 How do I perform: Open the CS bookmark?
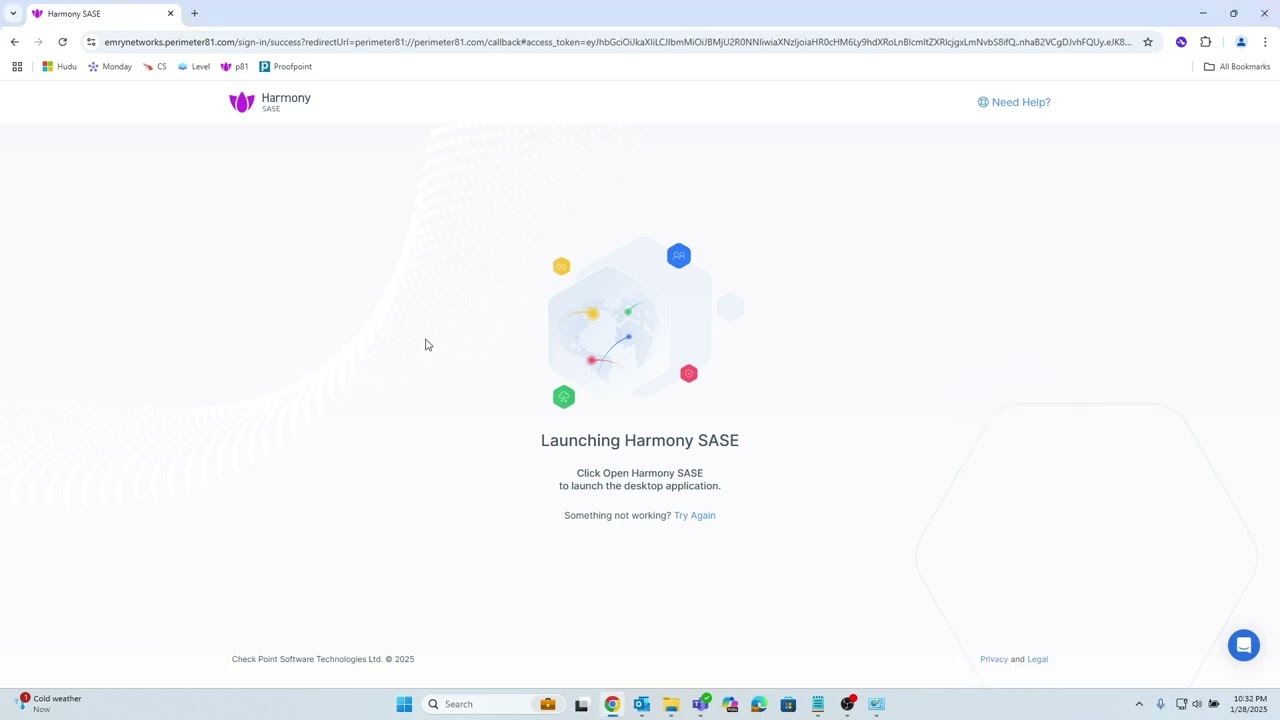pos(155,67)
